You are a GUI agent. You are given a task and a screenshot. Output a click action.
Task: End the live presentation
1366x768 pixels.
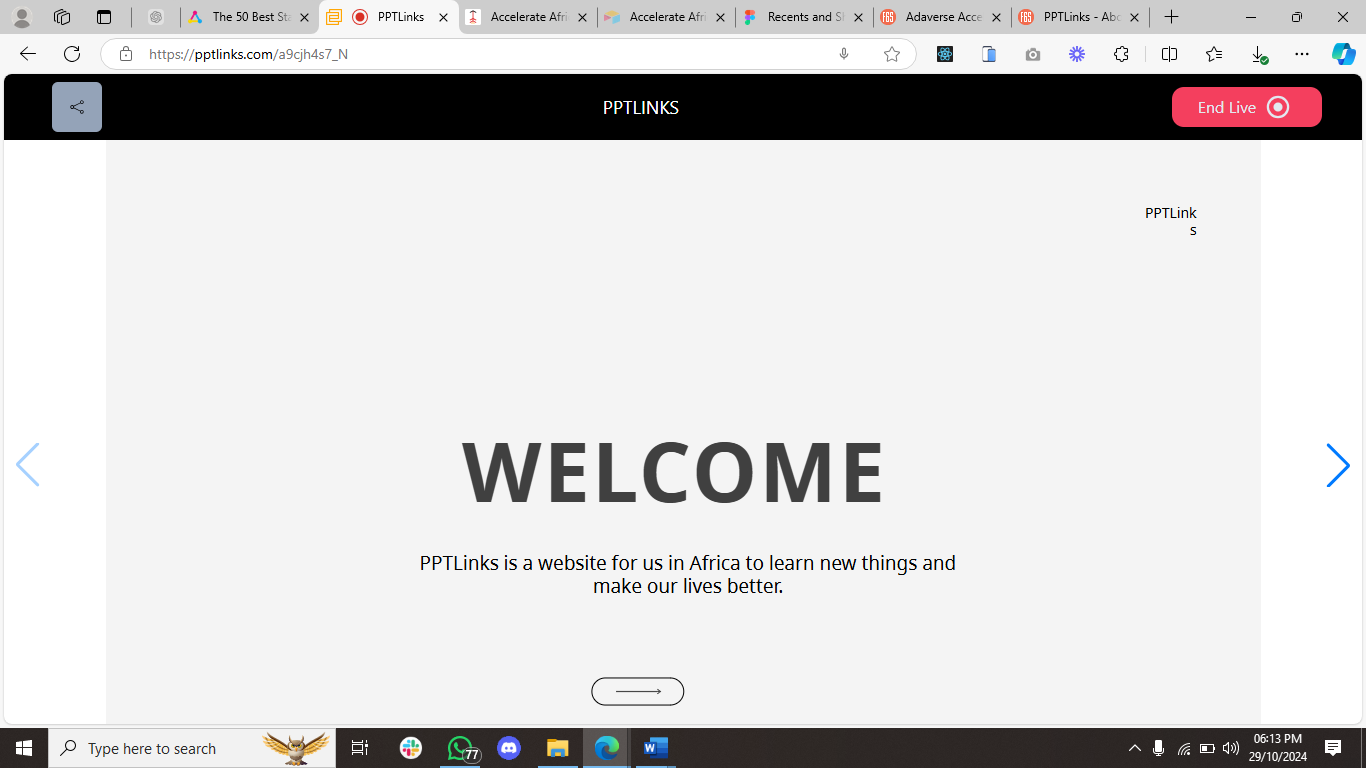[1246, 107]
